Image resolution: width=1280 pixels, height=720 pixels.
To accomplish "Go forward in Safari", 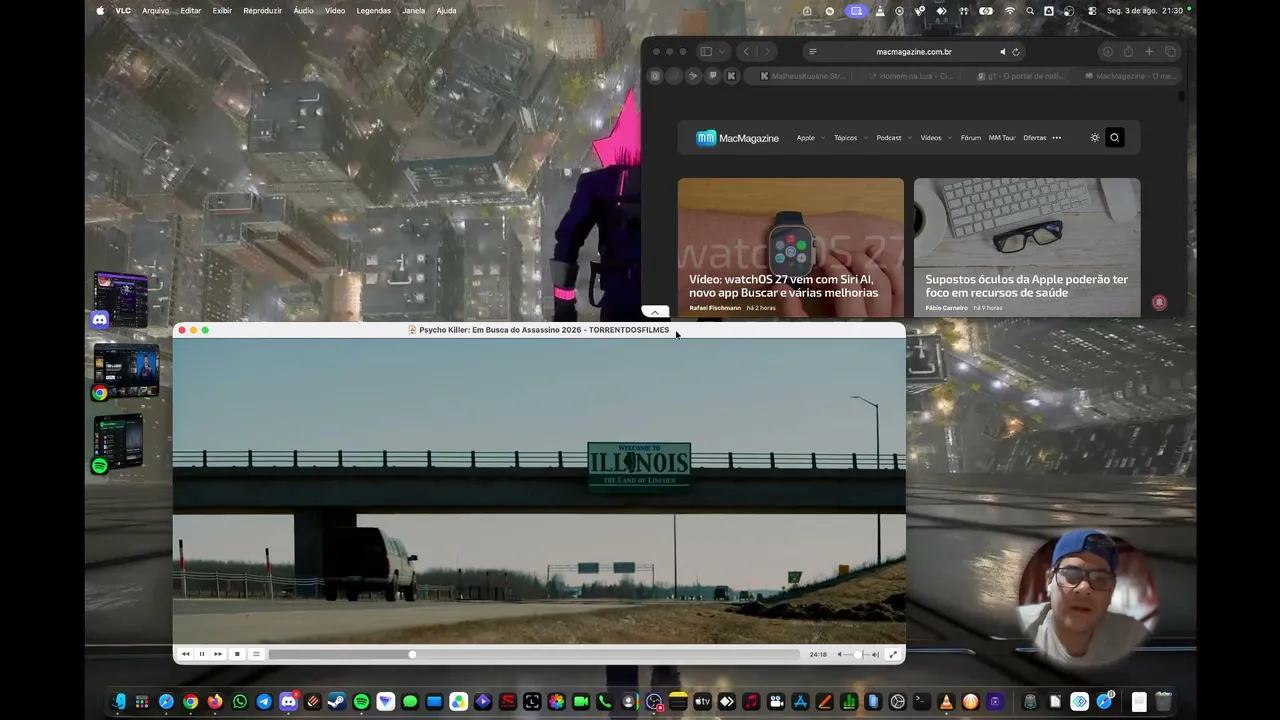I will pyautogui.click(x=767, y=52).
